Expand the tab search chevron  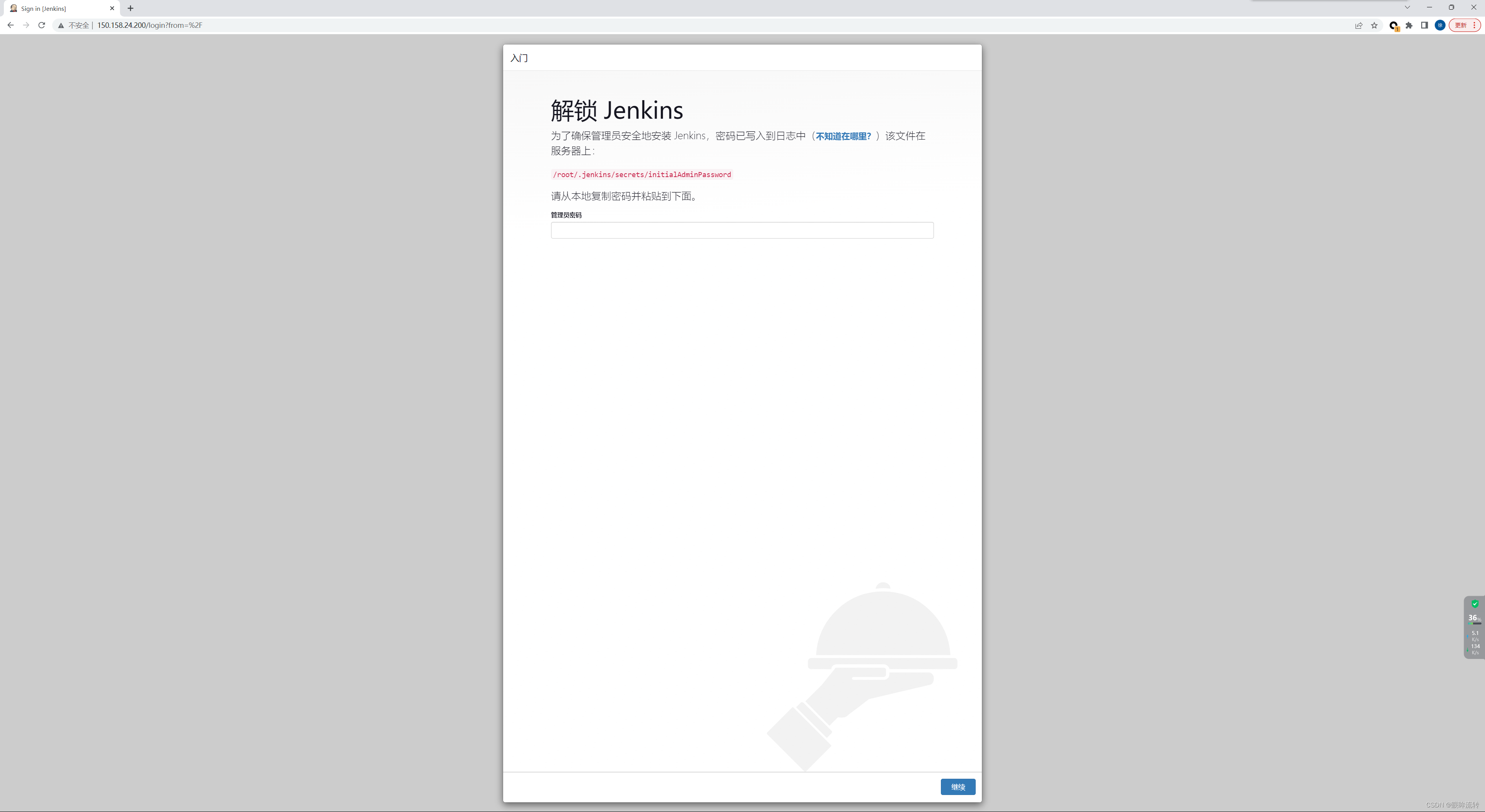click(x=1407, y=7)
